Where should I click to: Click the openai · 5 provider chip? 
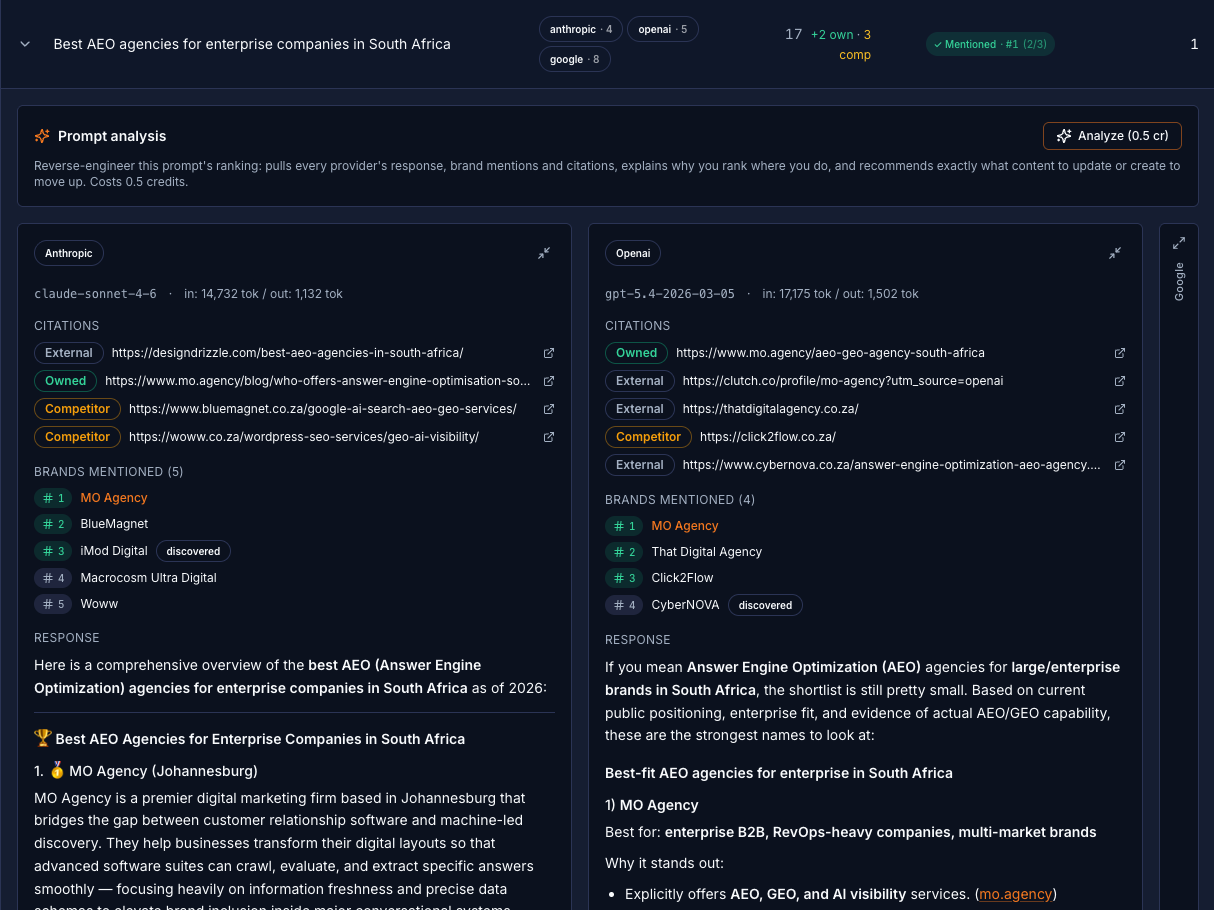coord(663,29)
